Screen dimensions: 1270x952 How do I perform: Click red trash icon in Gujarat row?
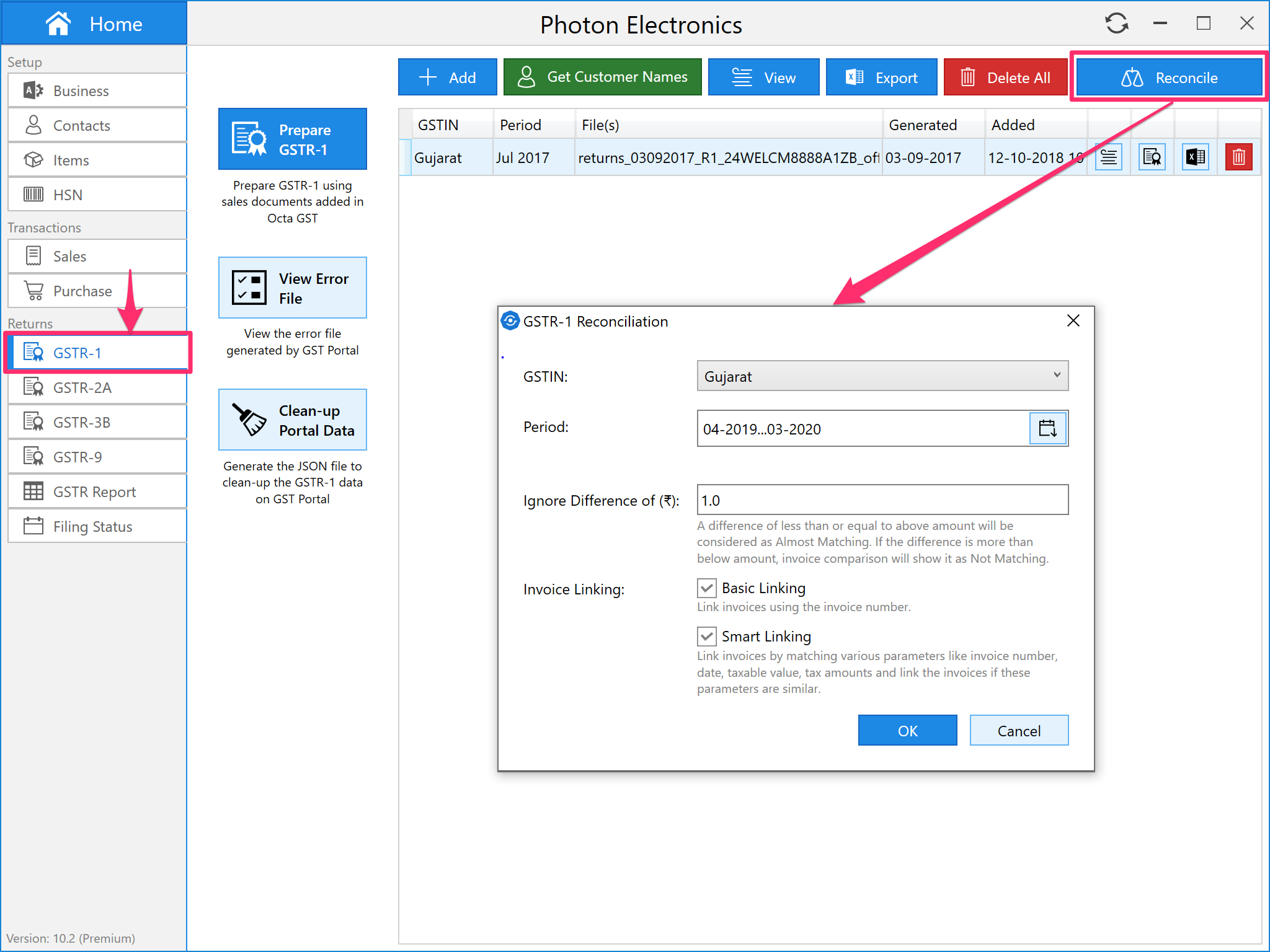(x=1238, y=157)
